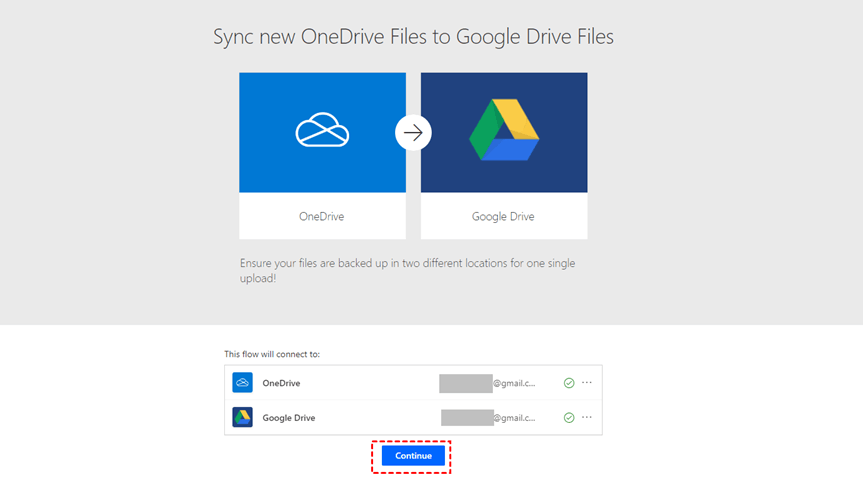Viewport: 863px width, 479px height.
Task: Click the Google Drive connection green checkmark
Action: click(x=569, y=418)
